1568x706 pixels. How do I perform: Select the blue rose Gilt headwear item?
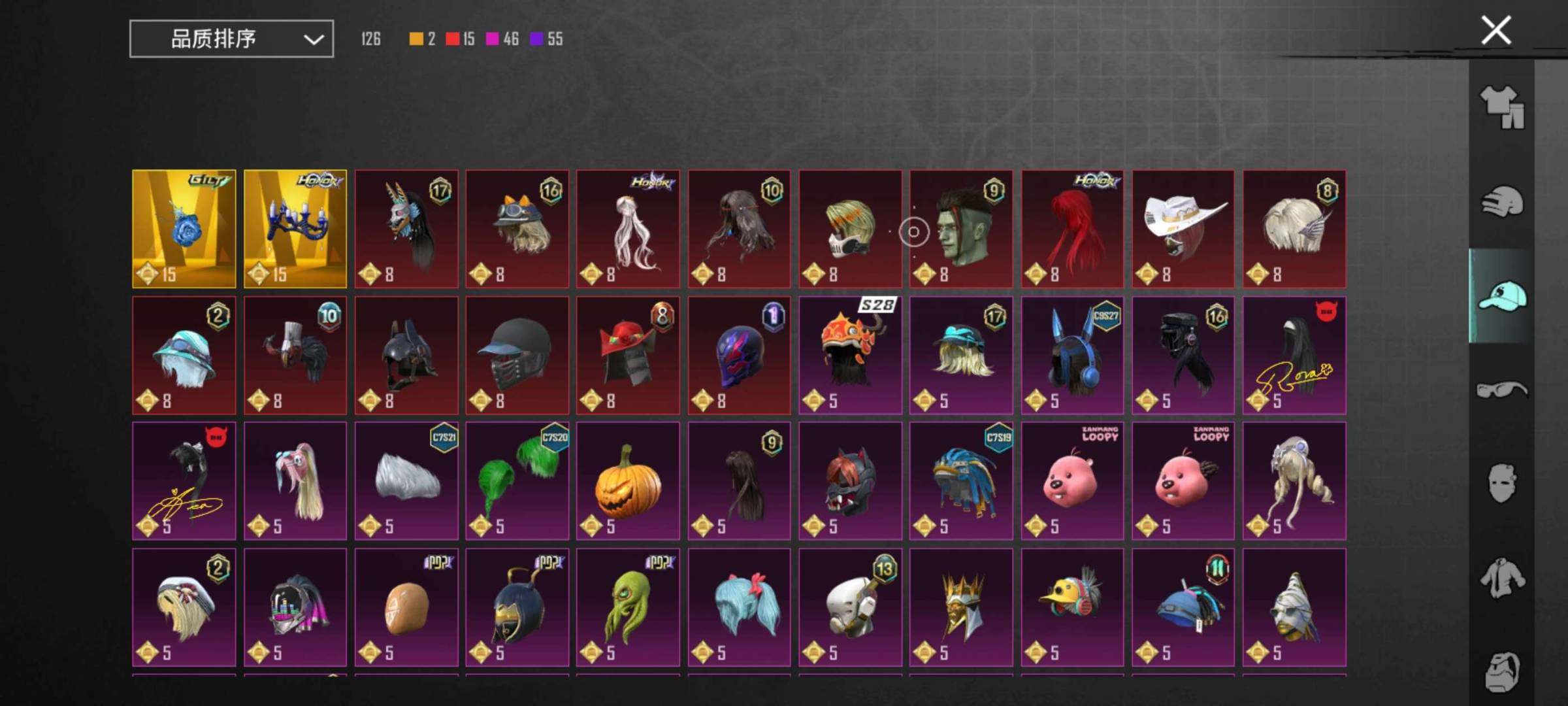click(184, 229)
